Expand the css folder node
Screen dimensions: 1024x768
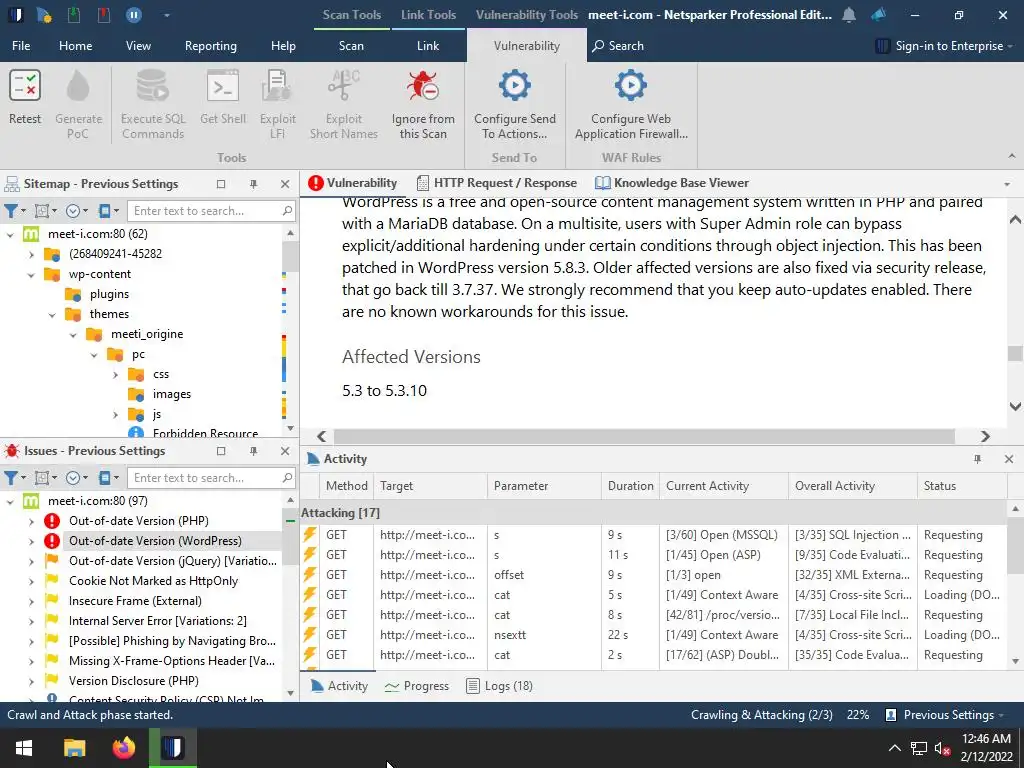pyautogui.click(x=116, y=375)
